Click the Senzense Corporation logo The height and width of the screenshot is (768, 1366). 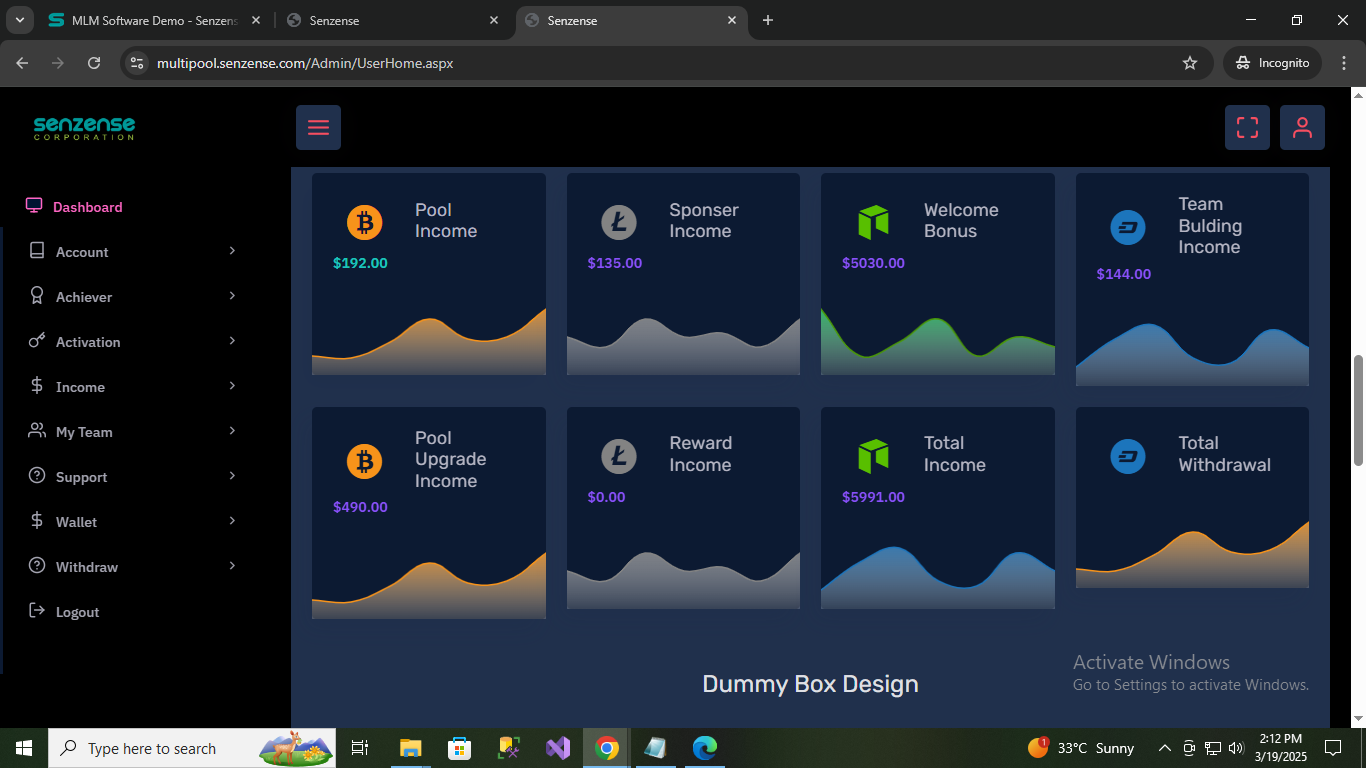(x=84, y=127)
